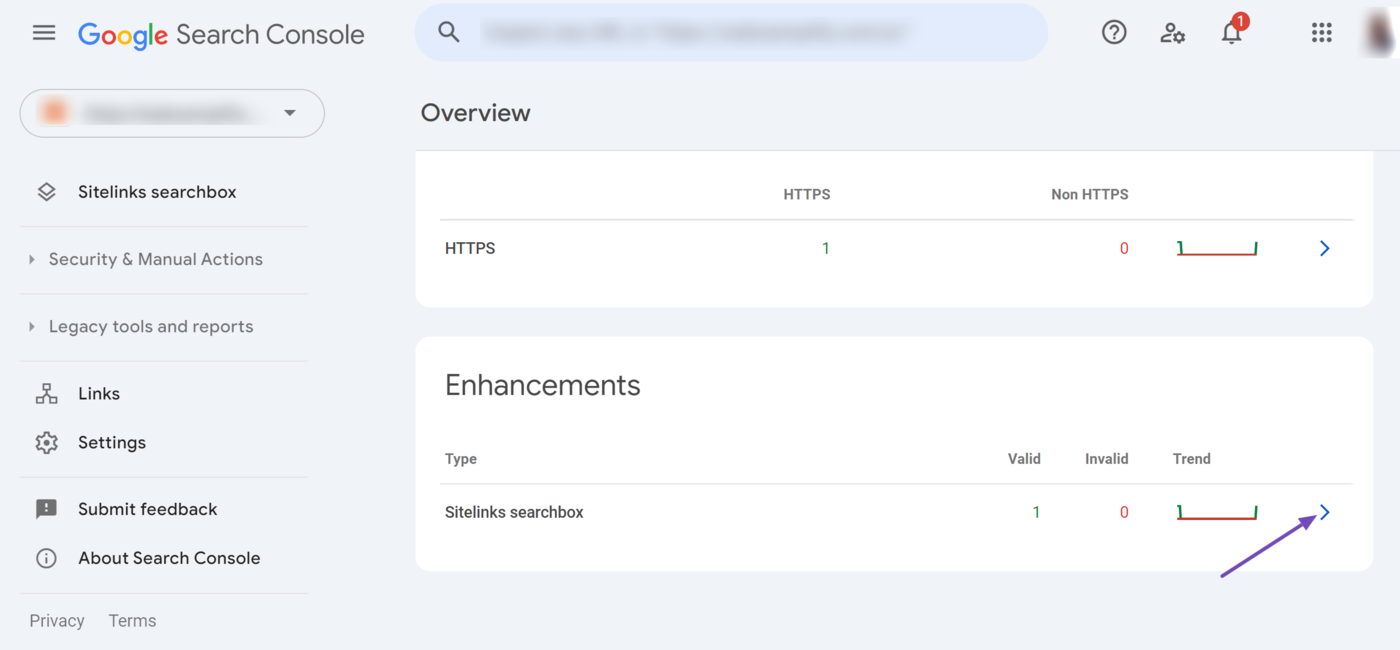Image resolution: width=1400 pixels, height=650 pixels.
Task: Open the hamburger main menu
Action: click(44, 33)
